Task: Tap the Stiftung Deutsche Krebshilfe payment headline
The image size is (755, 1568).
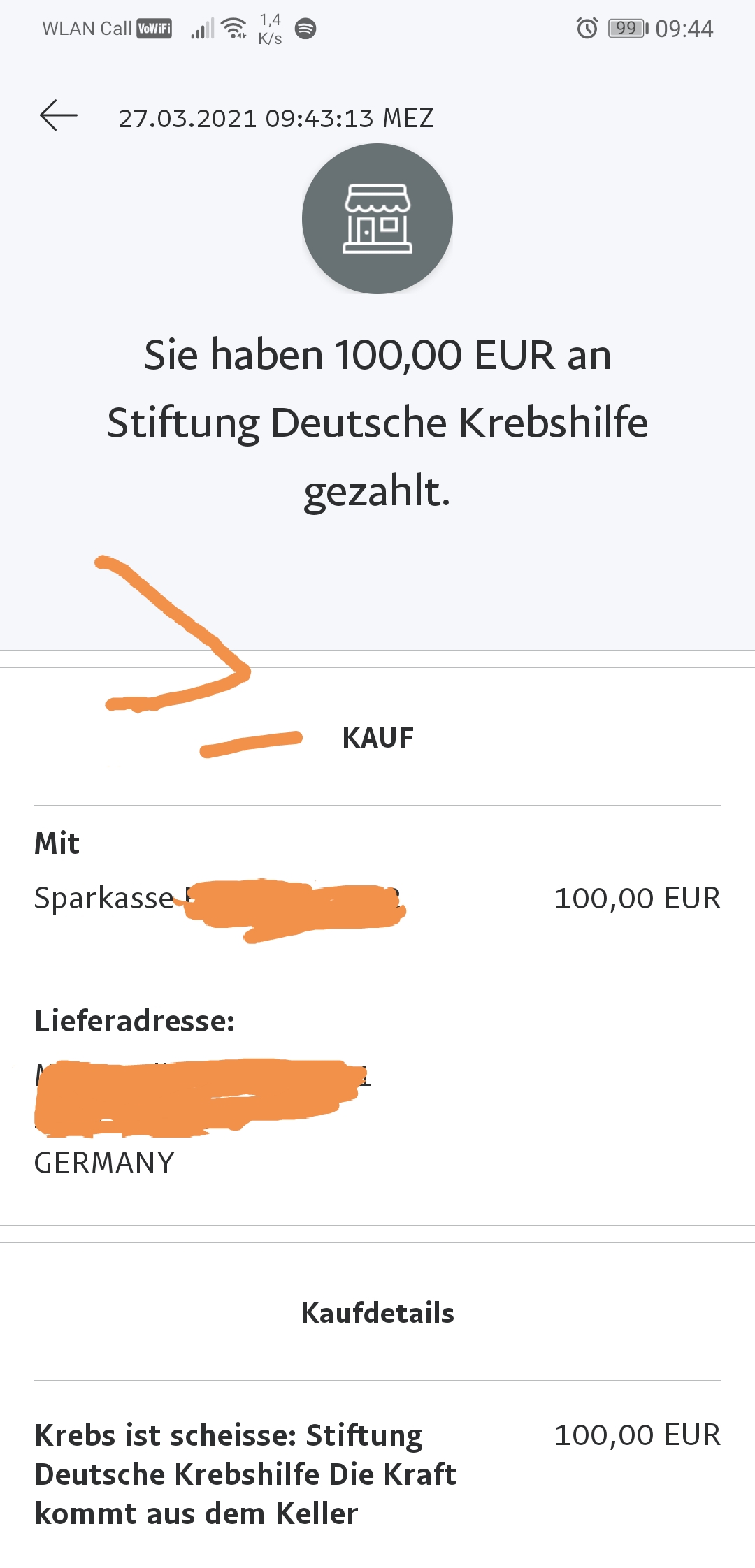Action: 377,422
